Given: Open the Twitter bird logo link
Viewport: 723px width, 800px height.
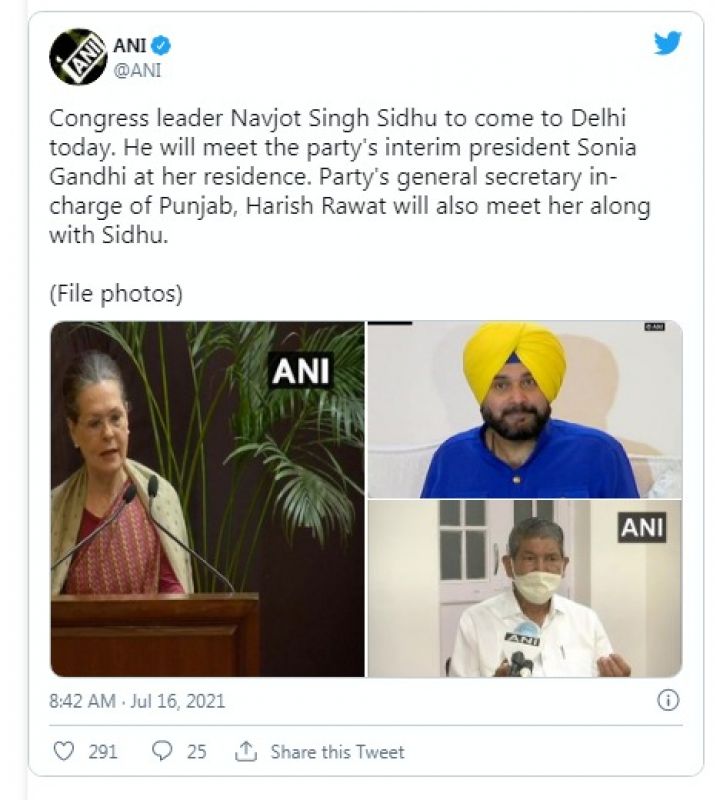Looking at the screenshot, I should point(667,43).
